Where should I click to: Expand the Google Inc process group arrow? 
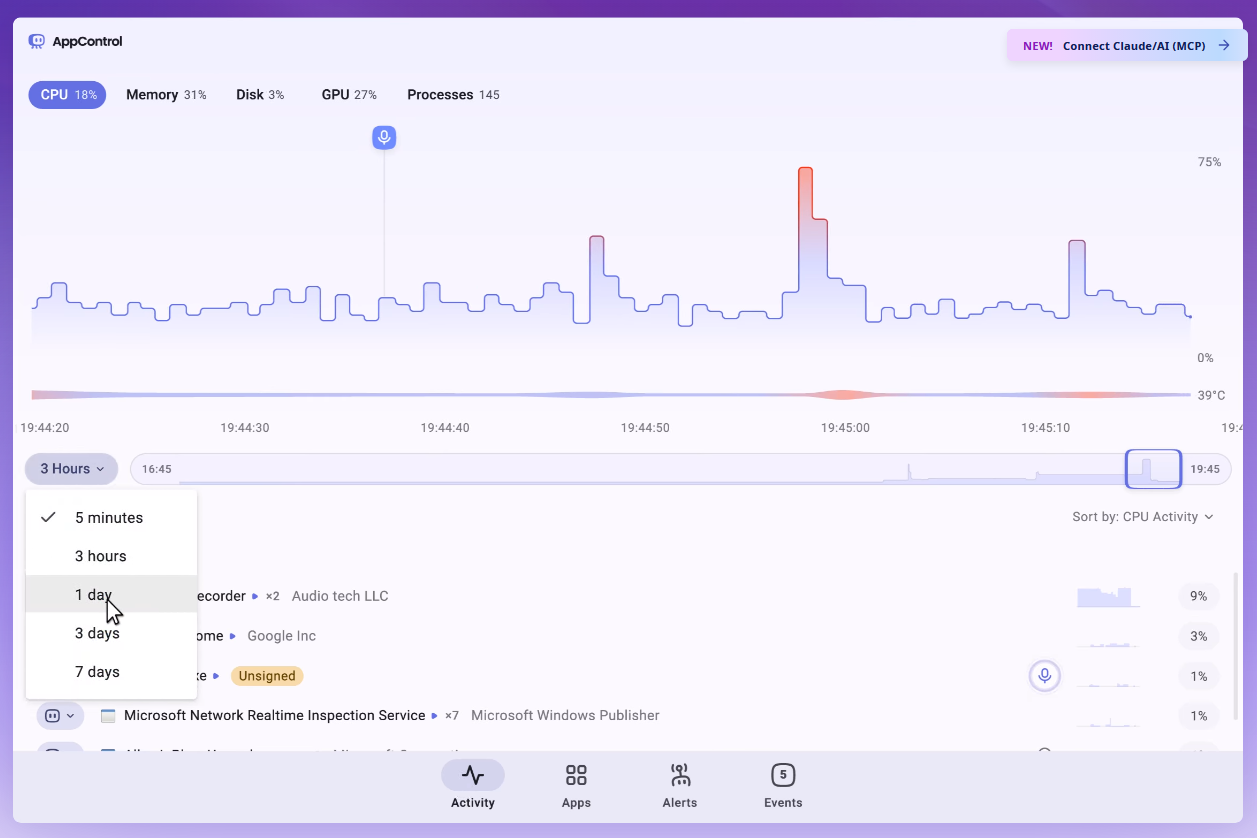(x=233, y=636)
